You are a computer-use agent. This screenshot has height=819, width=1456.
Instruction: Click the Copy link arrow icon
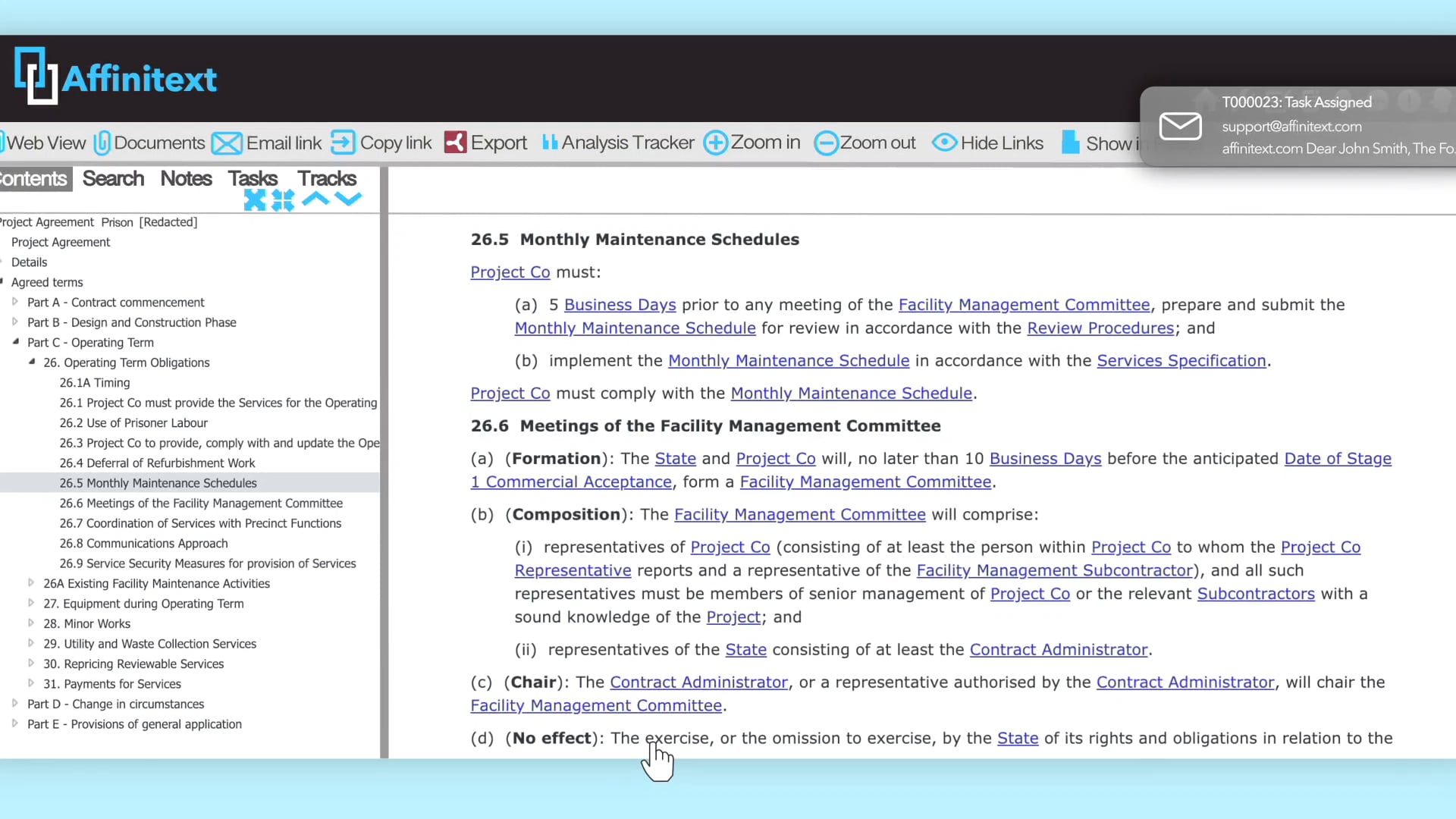[343, 143]
